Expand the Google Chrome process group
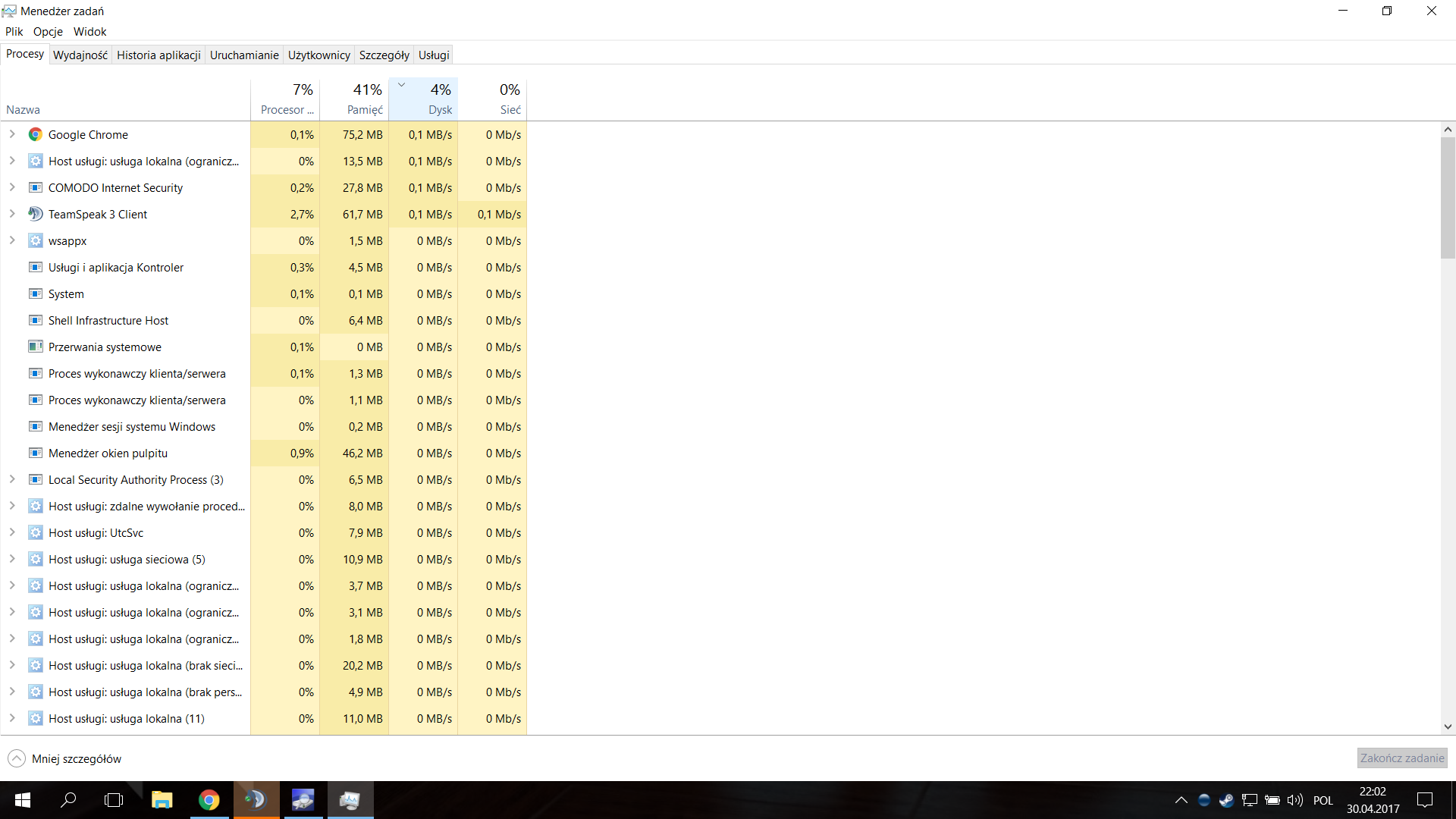This screenshot has width=1456, height=819. click(12, 134)
